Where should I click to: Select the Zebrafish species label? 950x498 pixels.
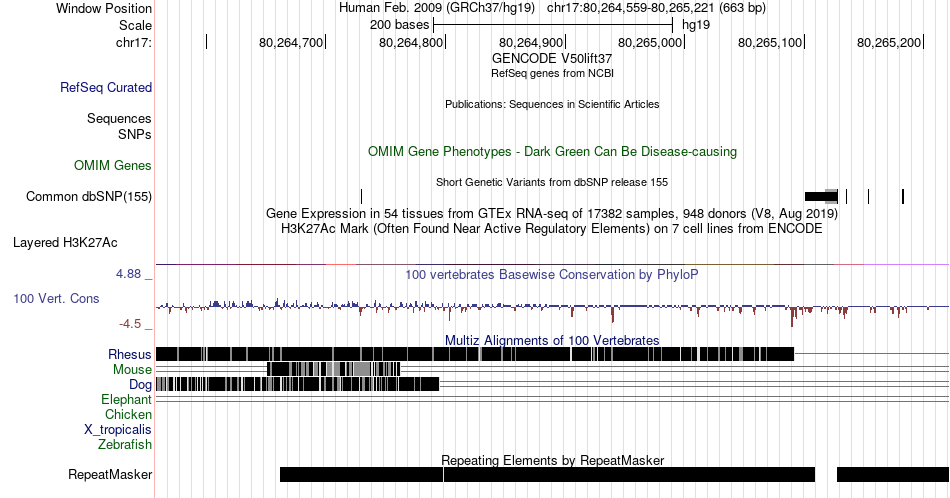click(125, 444)
